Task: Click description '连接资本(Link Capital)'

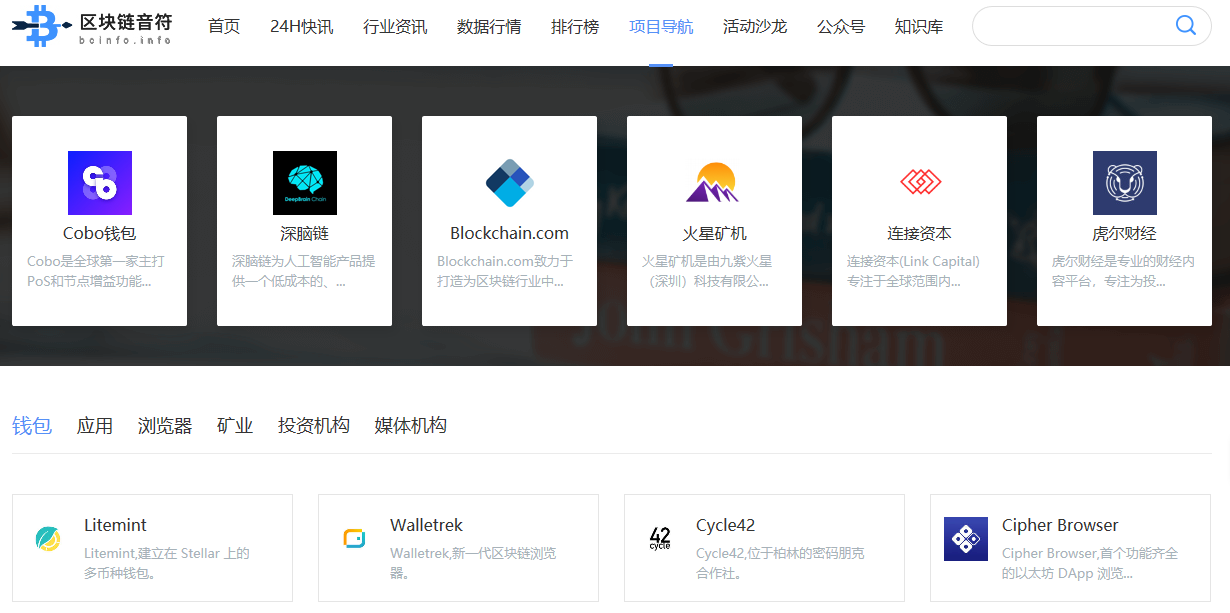Action: click(914, 262)
